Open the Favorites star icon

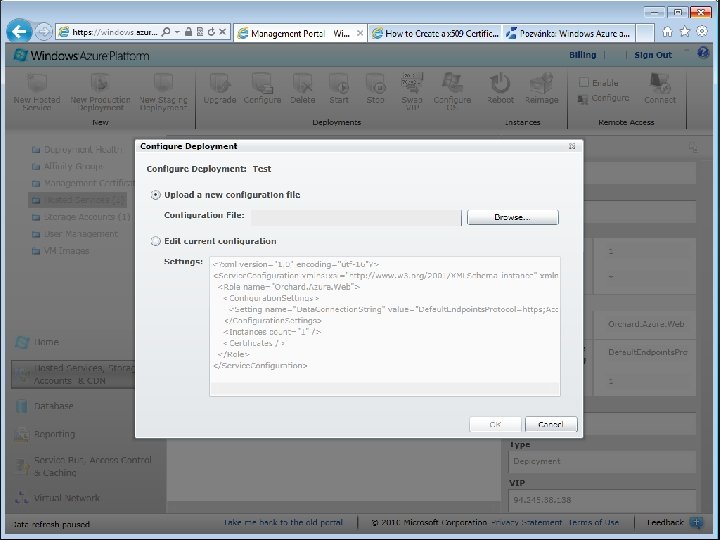coord(685,32)
